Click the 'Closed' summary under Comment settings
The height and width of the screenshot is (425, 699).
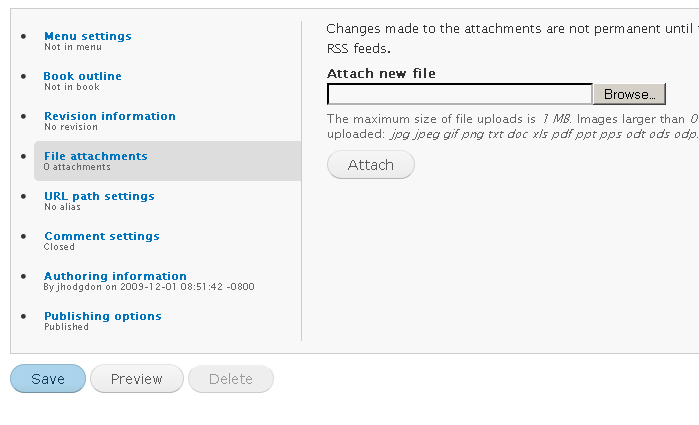(59, 247)
